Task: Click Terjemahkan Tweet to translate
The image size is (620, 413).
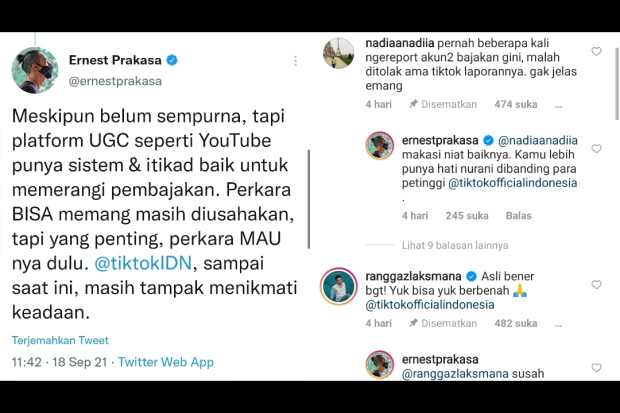Action: coord(60,340)
